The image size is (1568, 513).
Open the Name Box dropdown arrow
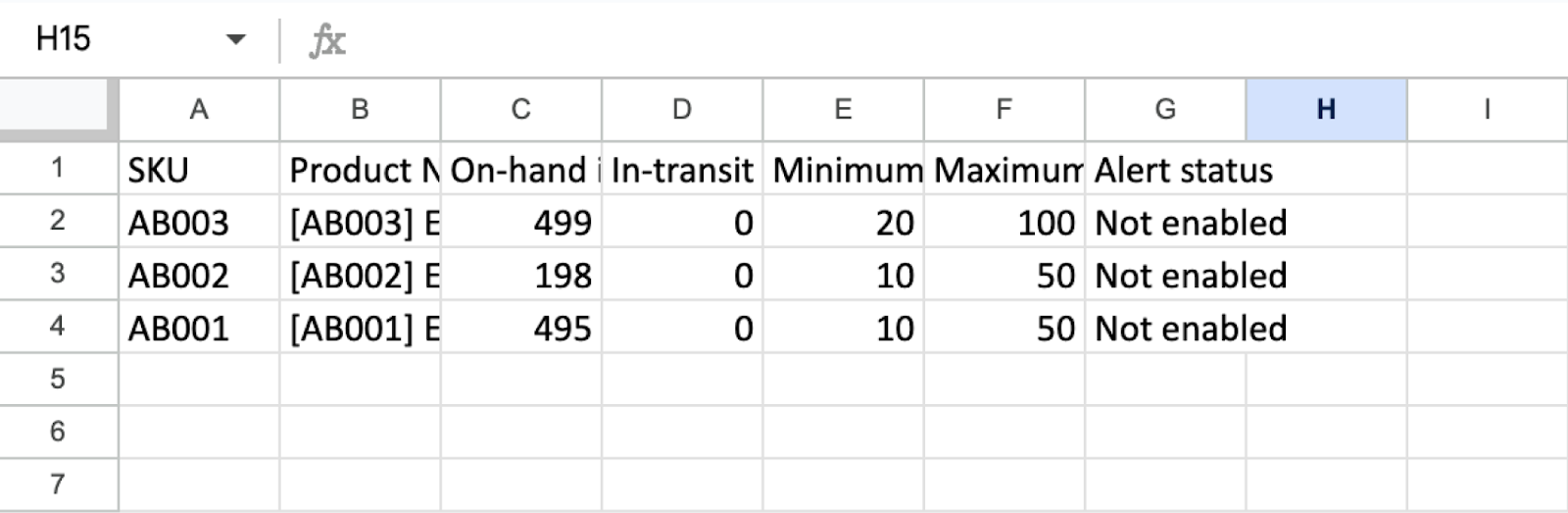235,40
